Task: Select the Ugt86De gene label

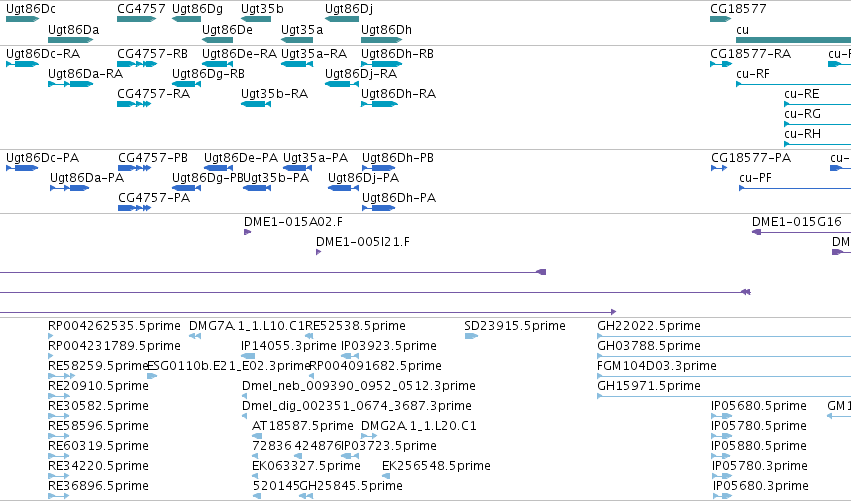Action: (227, 30)
